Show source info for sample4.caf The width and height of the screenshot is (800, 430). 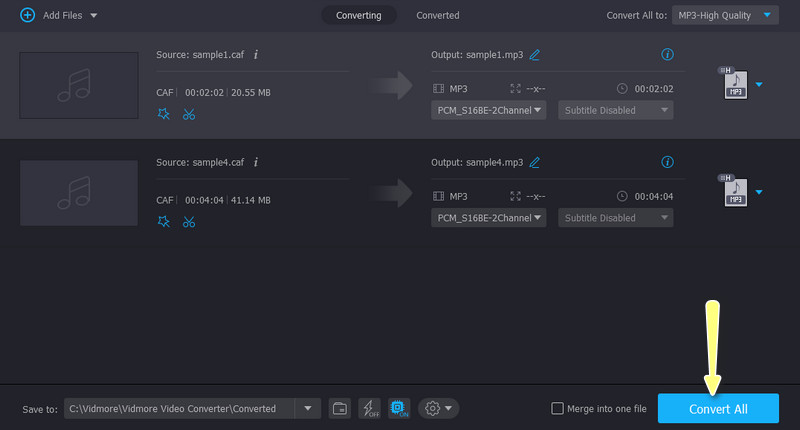click(255, 161)
